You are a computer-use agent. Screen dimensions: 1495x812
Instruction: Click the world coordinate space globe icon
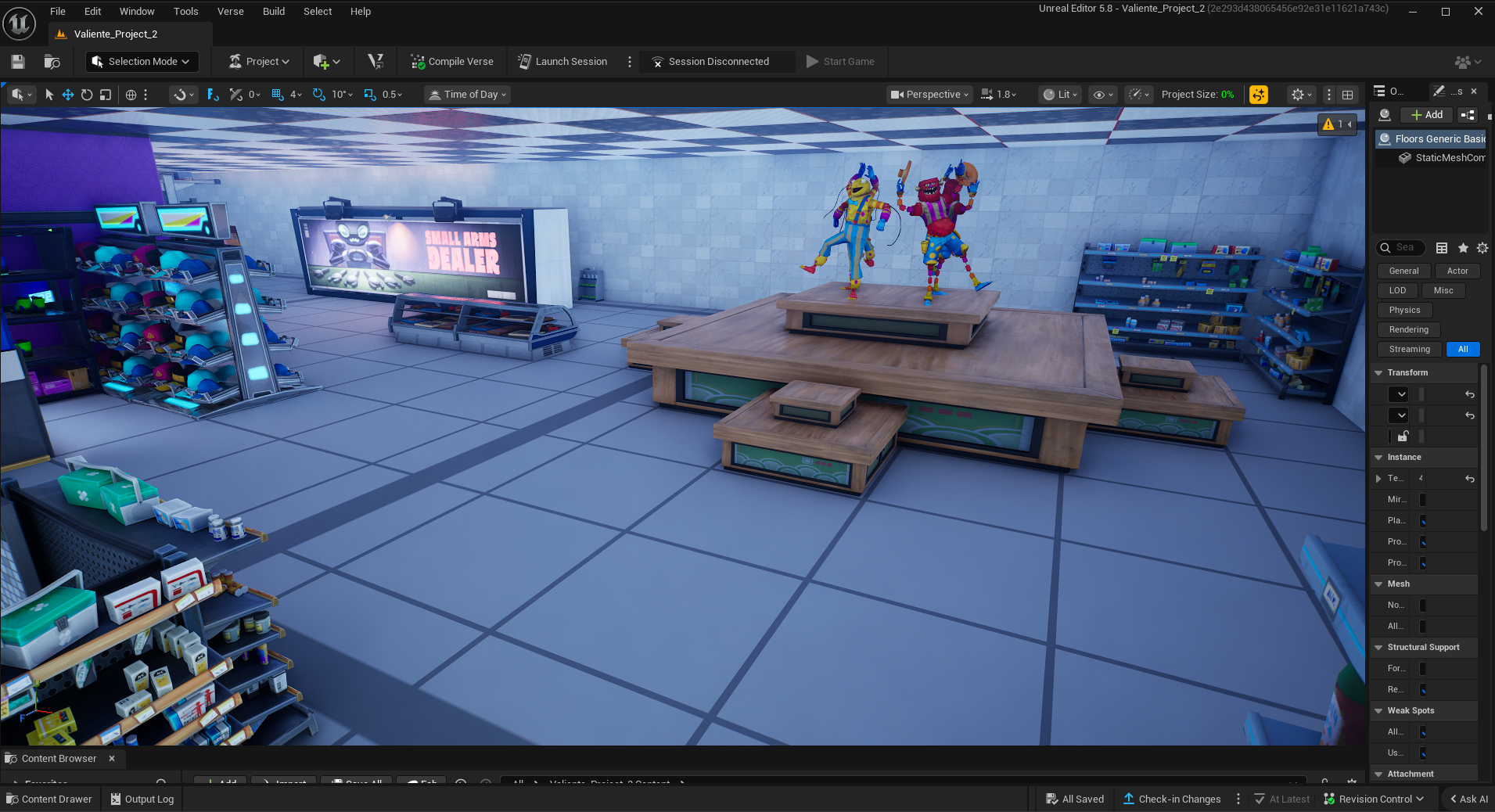pos(131,95)
